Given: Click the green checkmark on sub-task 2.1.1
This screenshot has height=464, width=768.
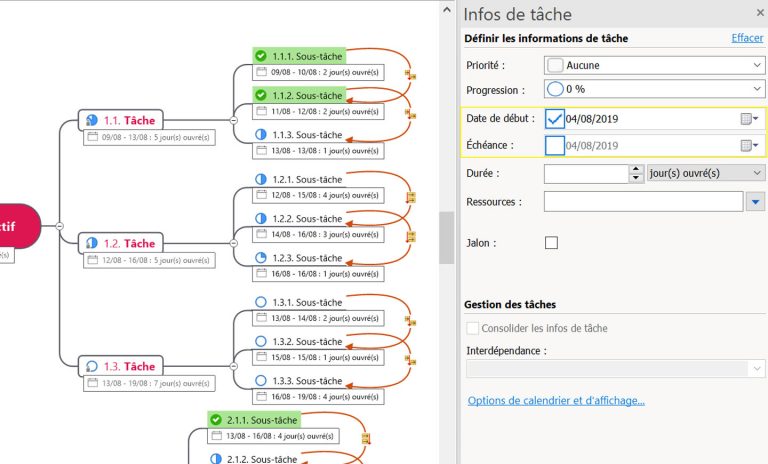Looking at the screenshot, I should [x=215, y=420].
